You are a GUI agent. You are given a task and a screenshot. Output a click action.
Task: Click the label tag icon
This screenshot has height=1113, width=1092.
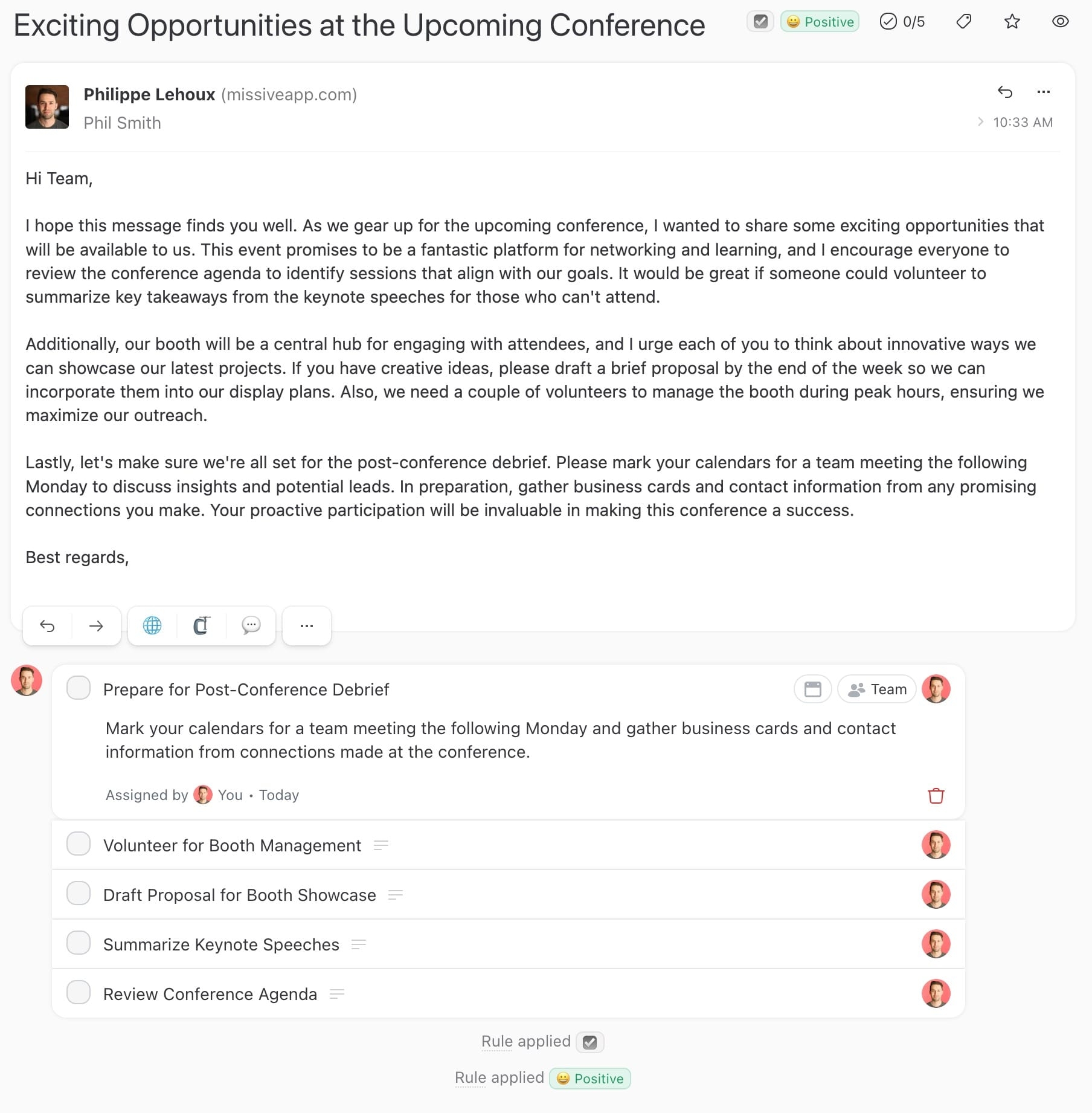pos(964,22)
